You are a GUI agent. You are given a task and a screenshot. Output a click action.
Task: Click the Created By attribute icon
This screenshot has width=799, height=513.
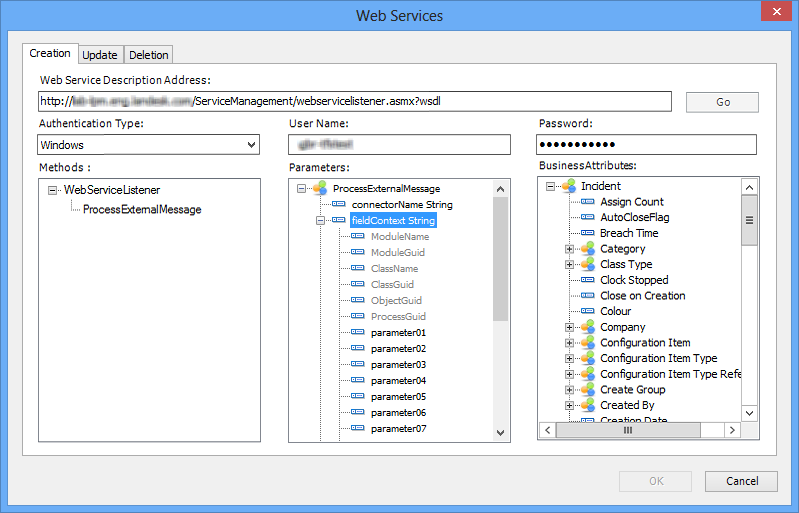(x=587, y=405)
